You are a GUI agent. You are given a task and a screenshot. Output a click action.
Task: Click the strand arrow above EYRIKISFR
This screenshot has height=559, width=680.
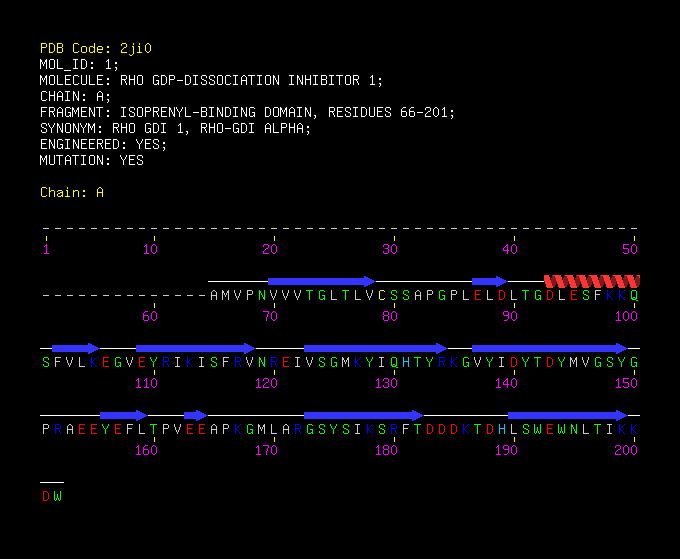click(196, 348)
